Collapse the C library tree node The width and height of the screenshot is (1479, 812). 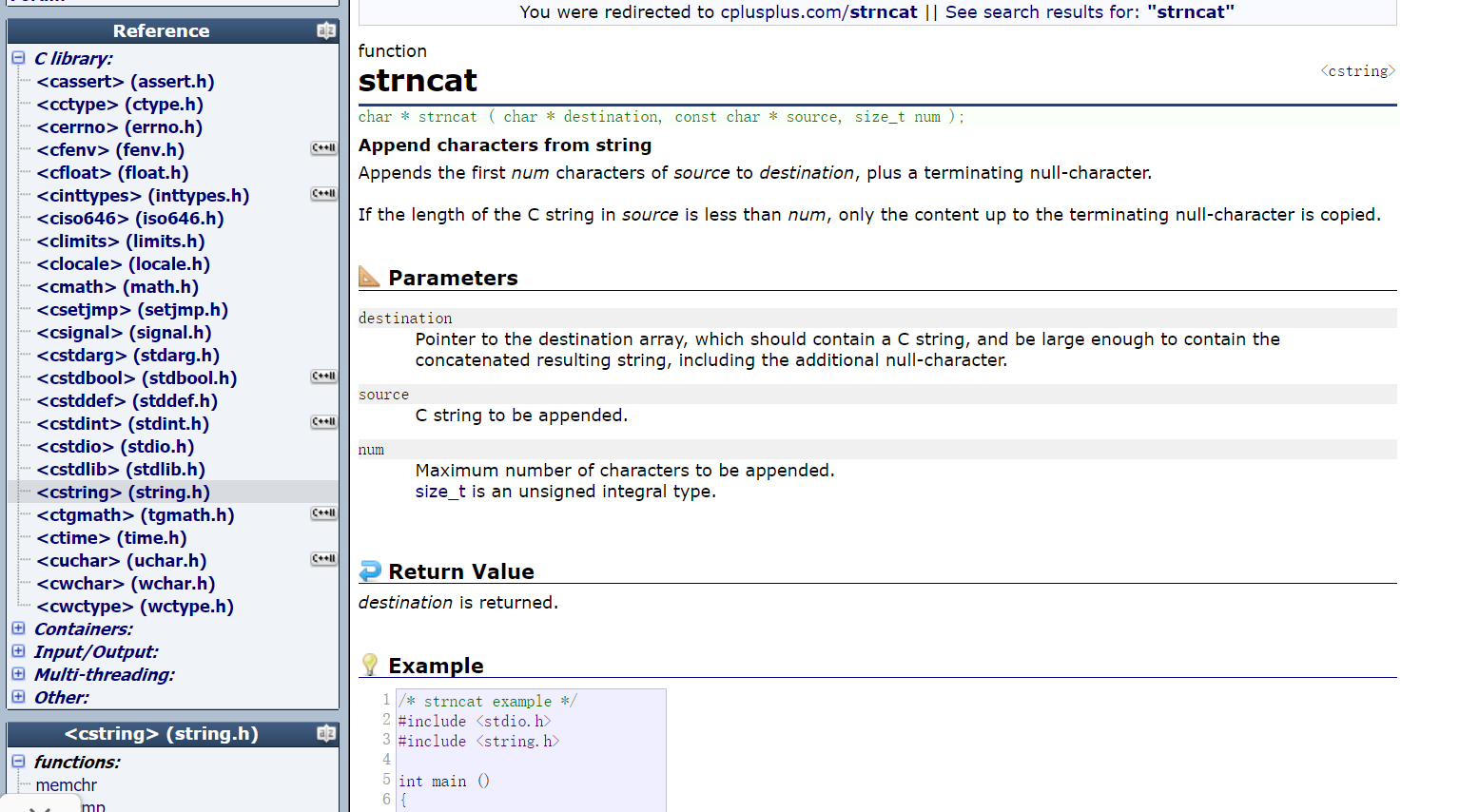[x=18, y=58]
